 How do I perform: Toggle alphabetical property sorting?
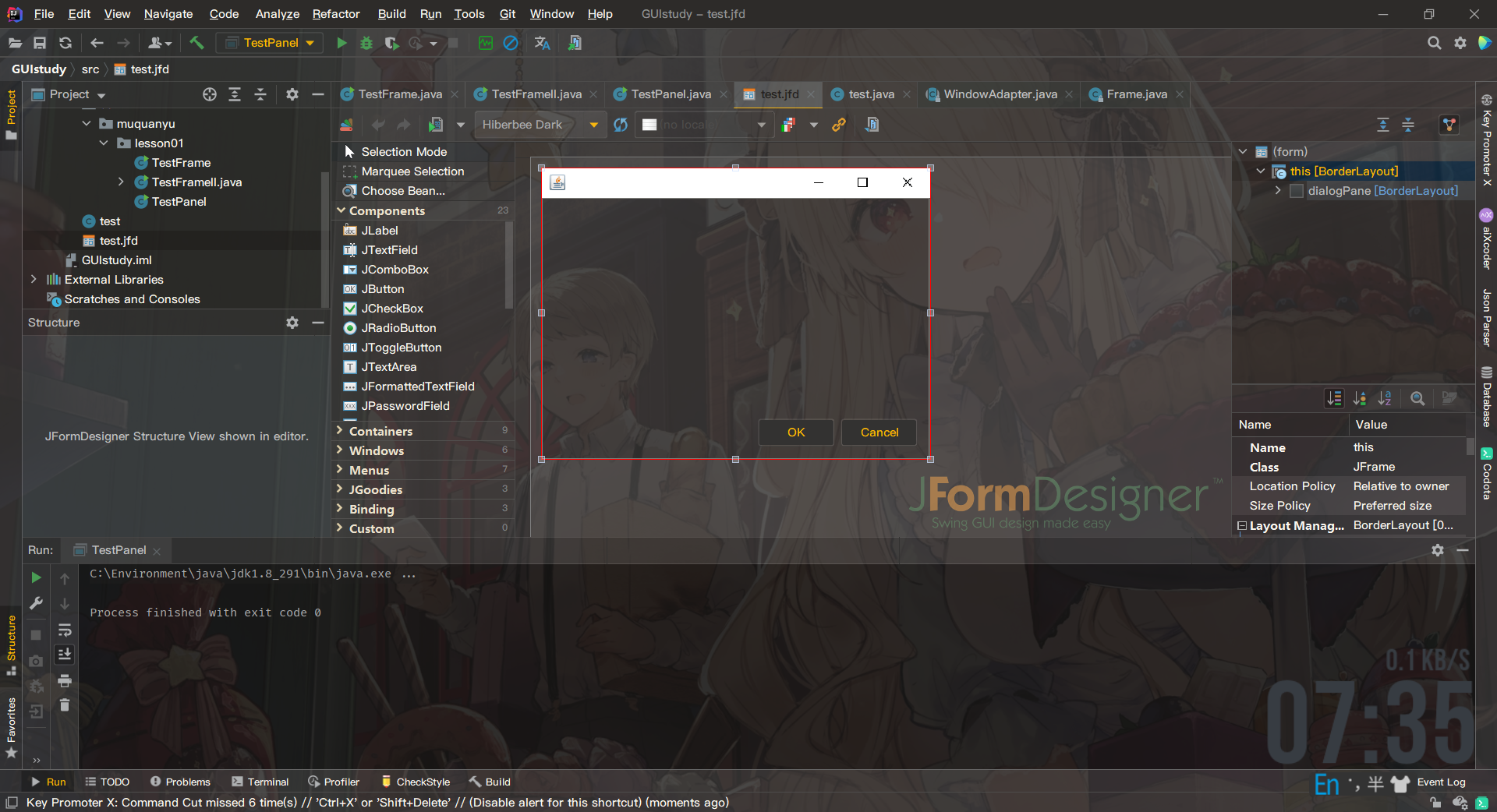[1385, 398]
